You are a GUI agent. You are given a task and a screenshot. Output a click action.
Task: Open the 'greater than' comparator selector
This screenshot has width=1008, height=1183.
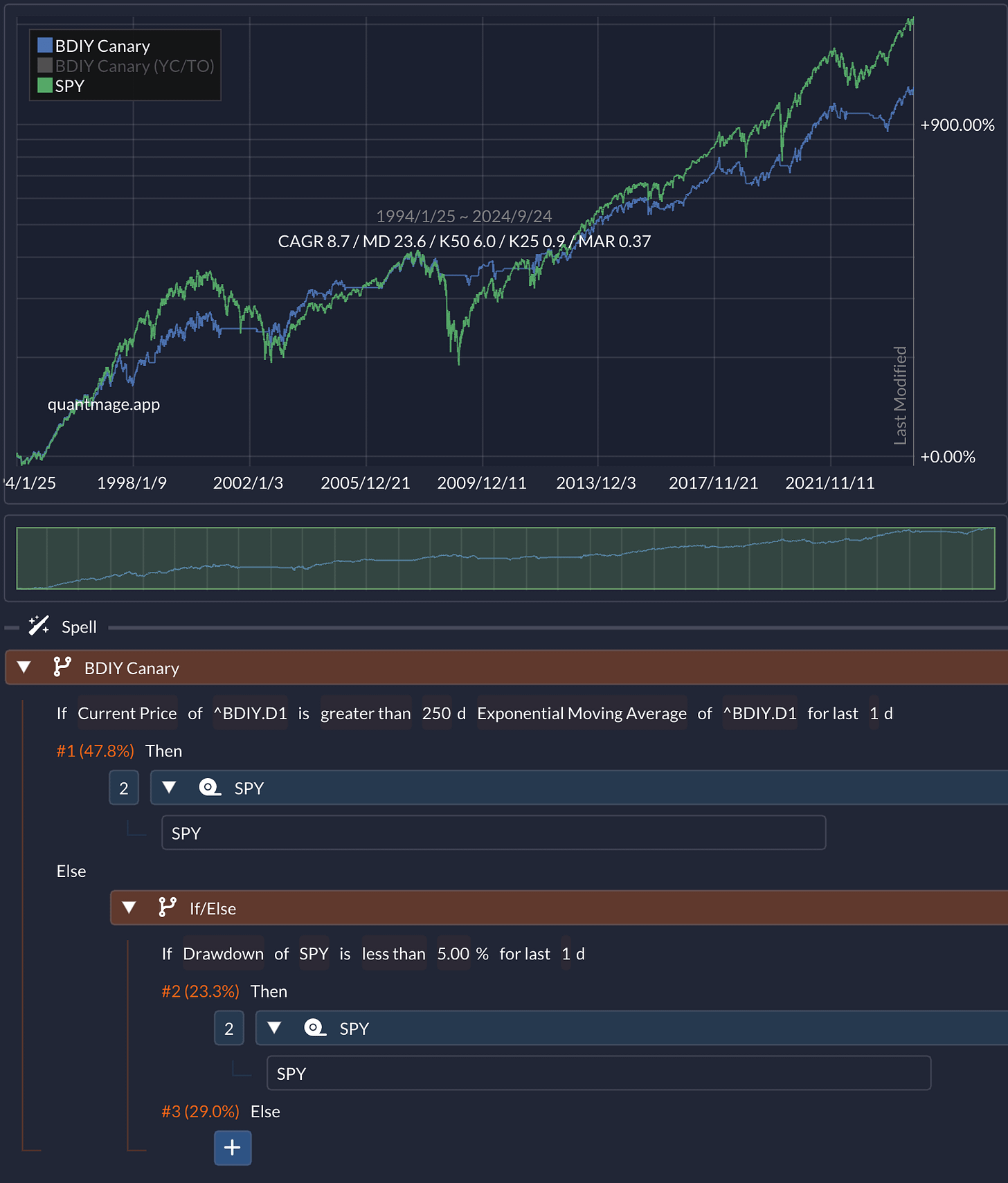[366, 714]
